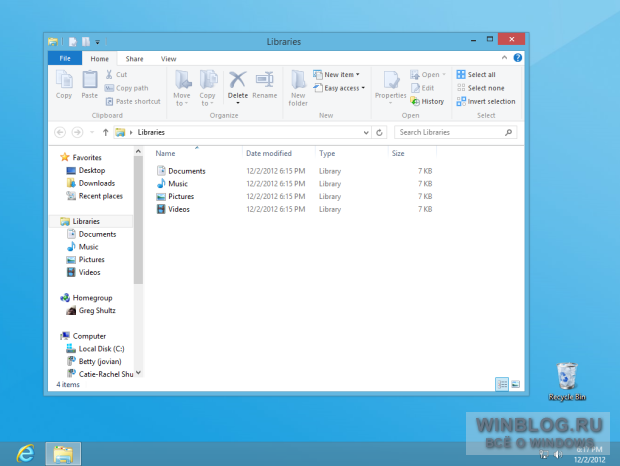The image size is (620, 466).
Task: Click the Properties icon
Action: (391, 80)
